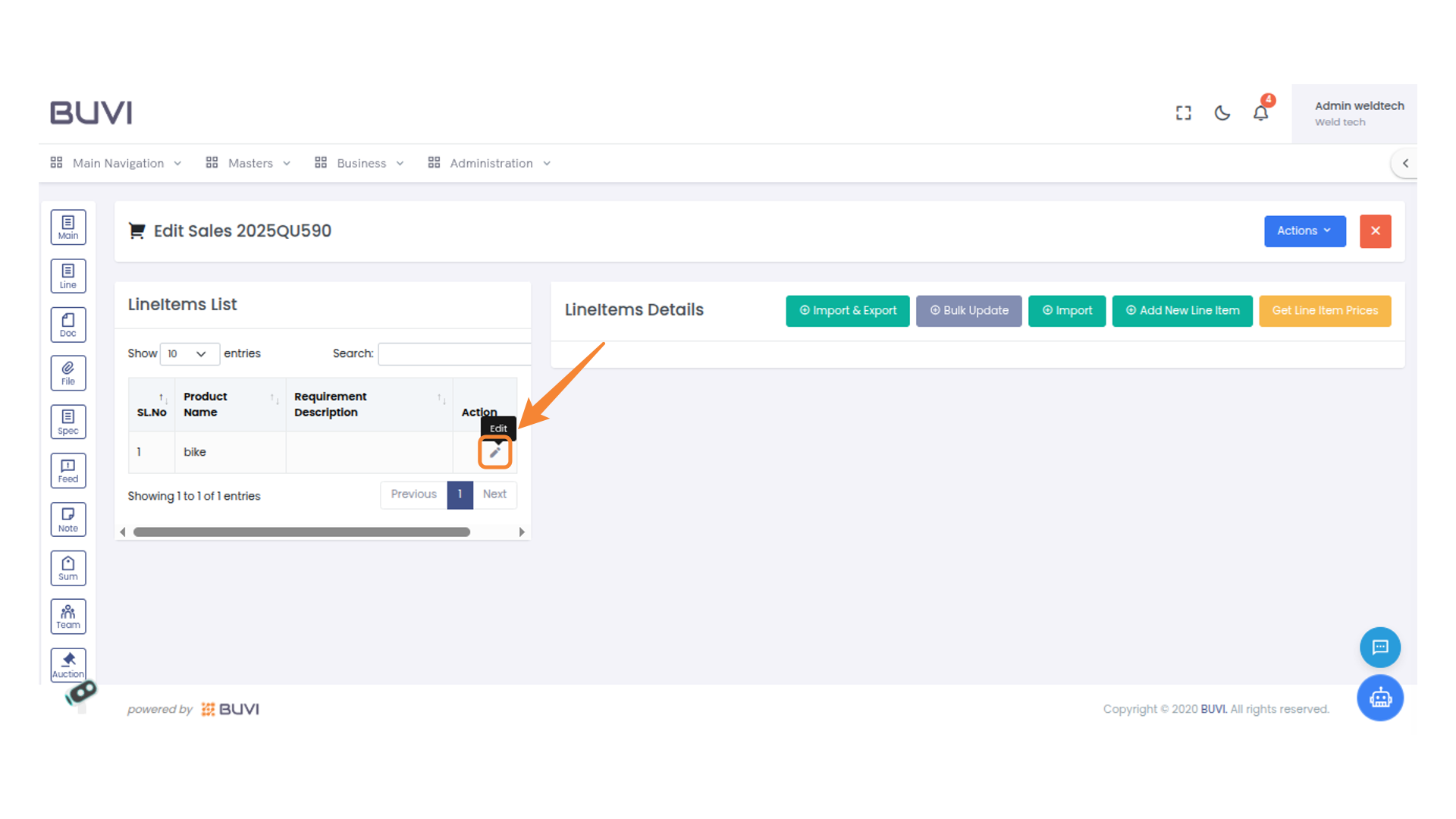
Task: Open the notifications bell
Action: 1260,113
